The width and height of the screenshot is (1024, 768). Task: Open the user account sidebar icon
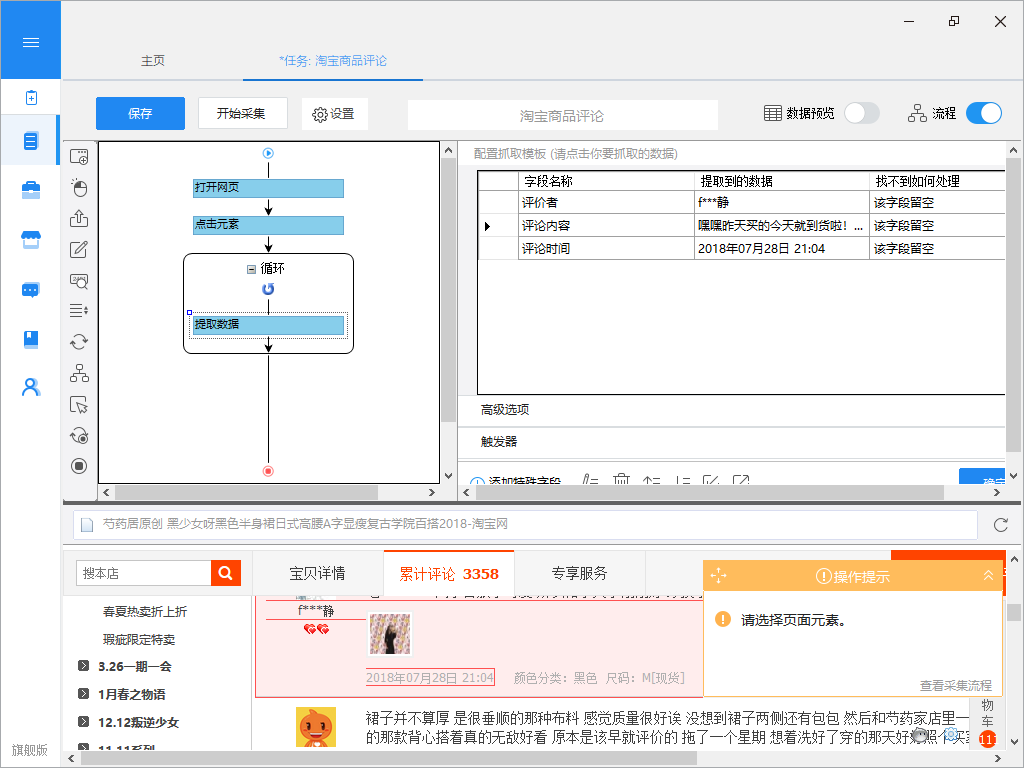pos(31,388)
